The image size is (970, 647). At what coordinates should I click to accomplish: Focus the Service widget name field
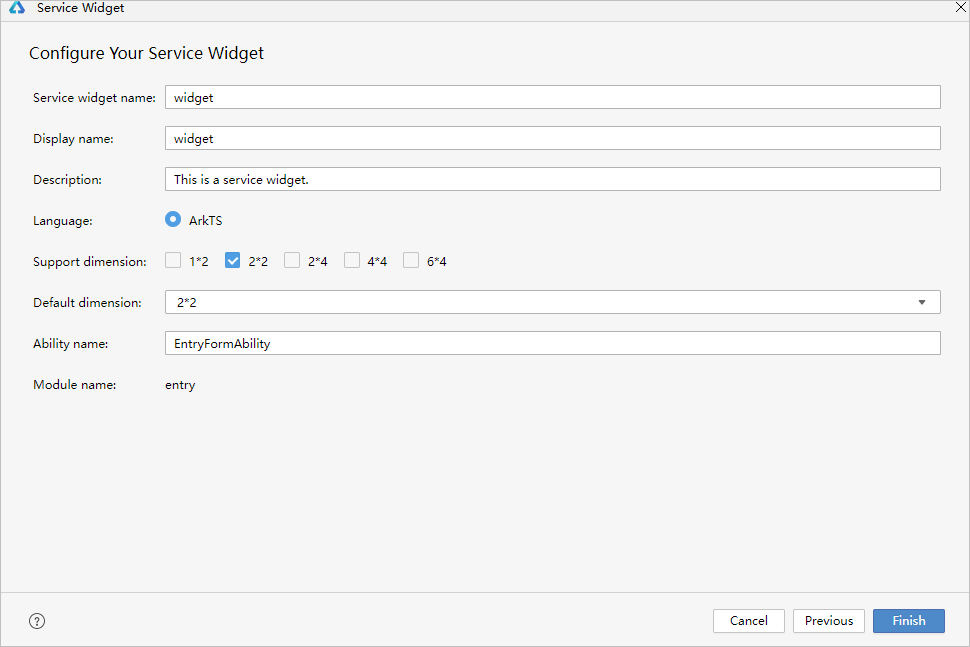coord(552,97)
